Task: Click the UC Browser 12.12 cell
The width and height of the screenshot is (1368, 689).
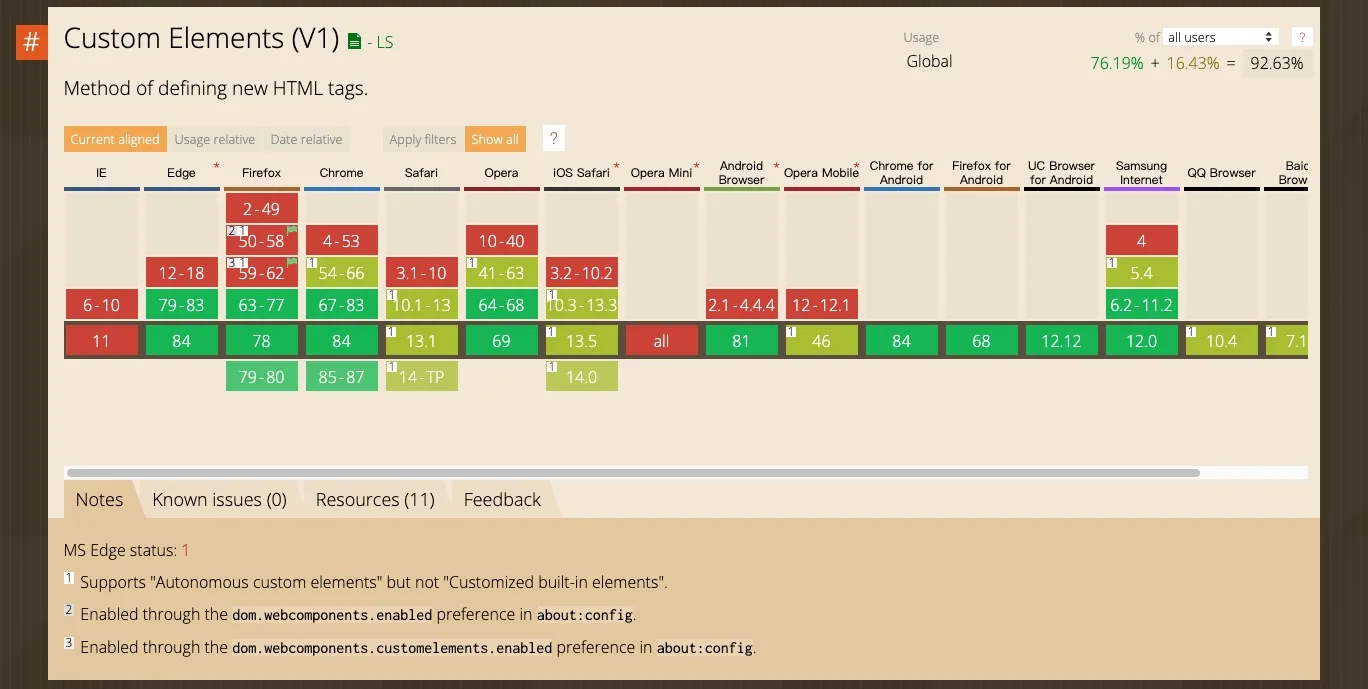Action: (1061, 341)
